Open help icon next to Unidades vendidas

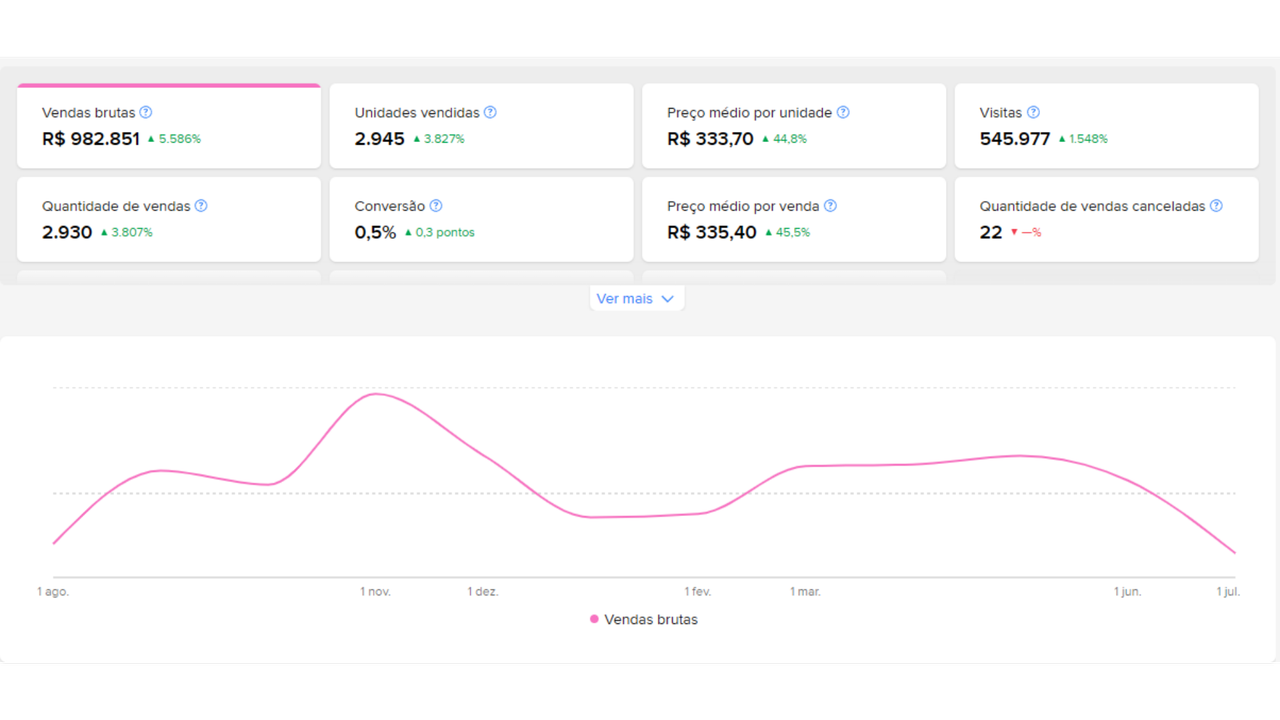coord(490,113)
